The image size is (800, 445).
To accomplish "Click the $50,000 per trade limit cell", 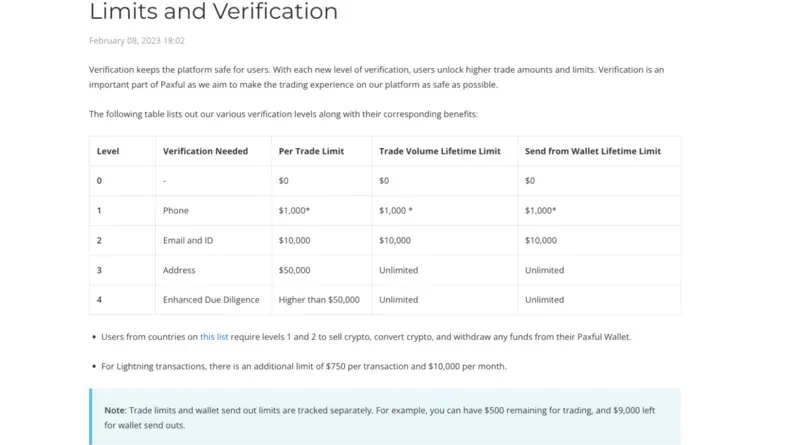I will 321,270.
